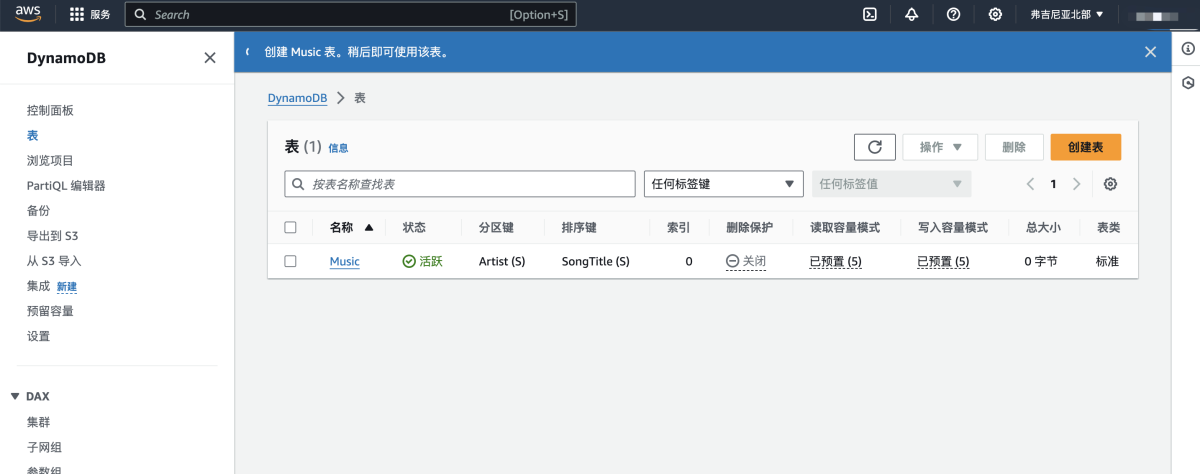Click the SongTitle (S) sort key cell
Screen dimensions: 1200x474
coord(596,261)
